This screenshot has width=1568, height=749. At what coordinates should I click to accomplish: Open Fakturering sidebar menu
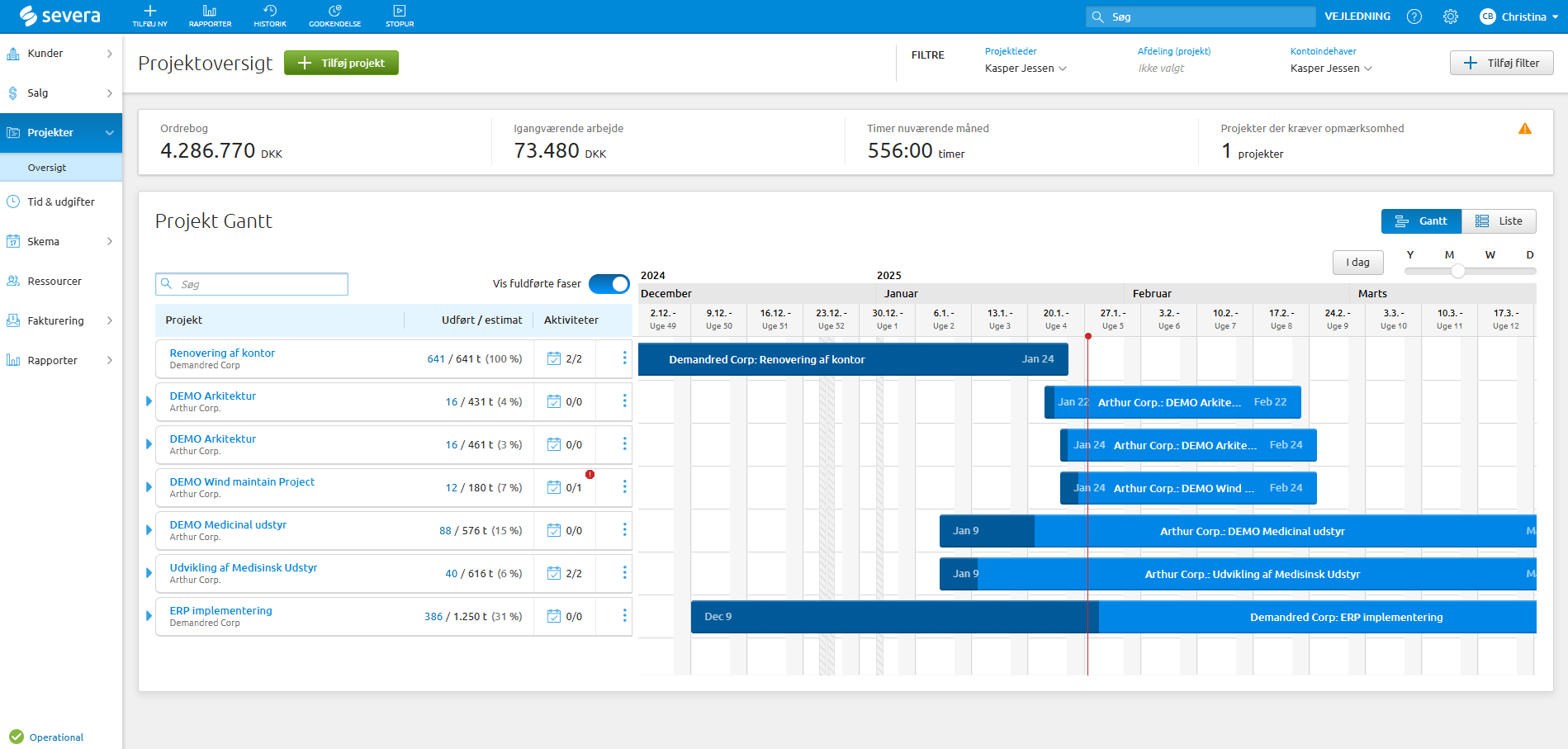[x=55, y=321]
